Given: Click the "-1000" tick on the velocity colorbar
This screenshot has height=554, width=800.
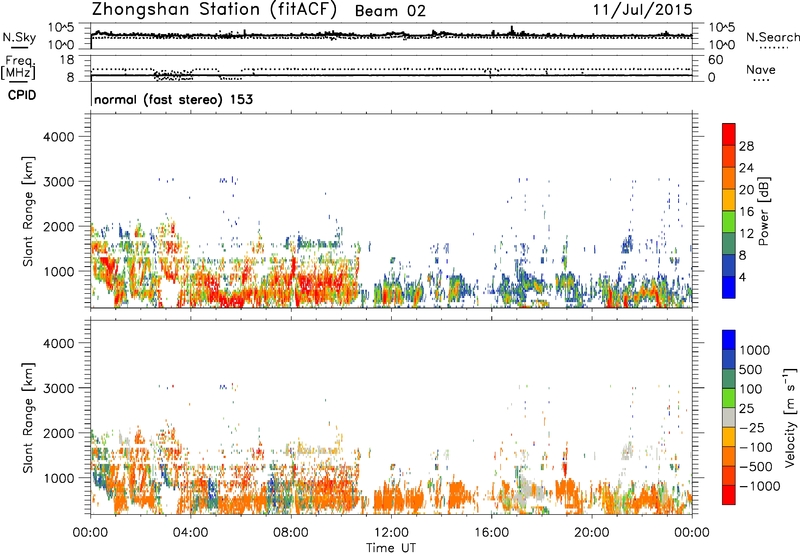Looking at the screenshot, I should 759,486.
